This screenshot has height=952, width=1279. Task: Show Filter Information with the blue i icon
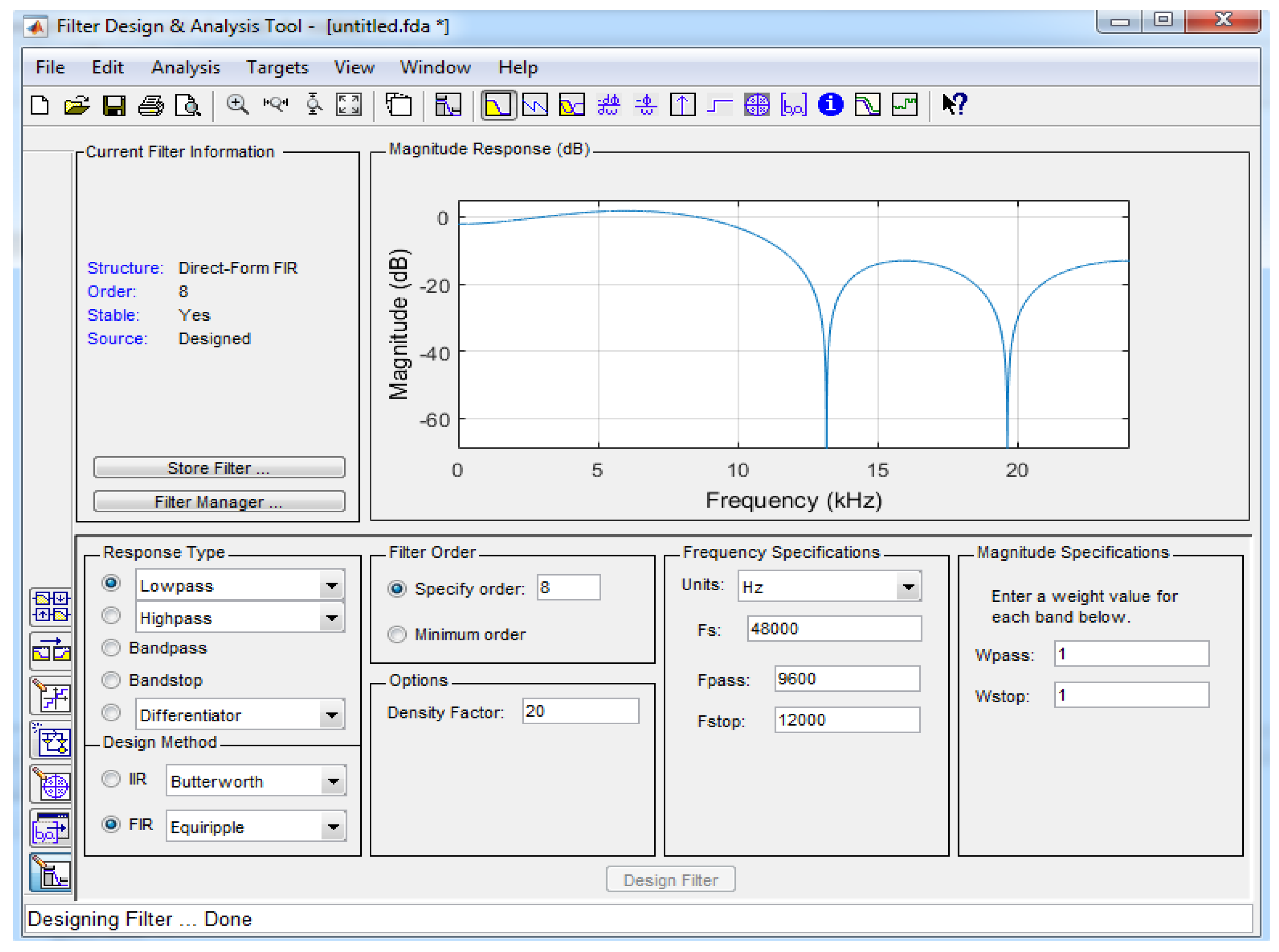pos(830,105)
